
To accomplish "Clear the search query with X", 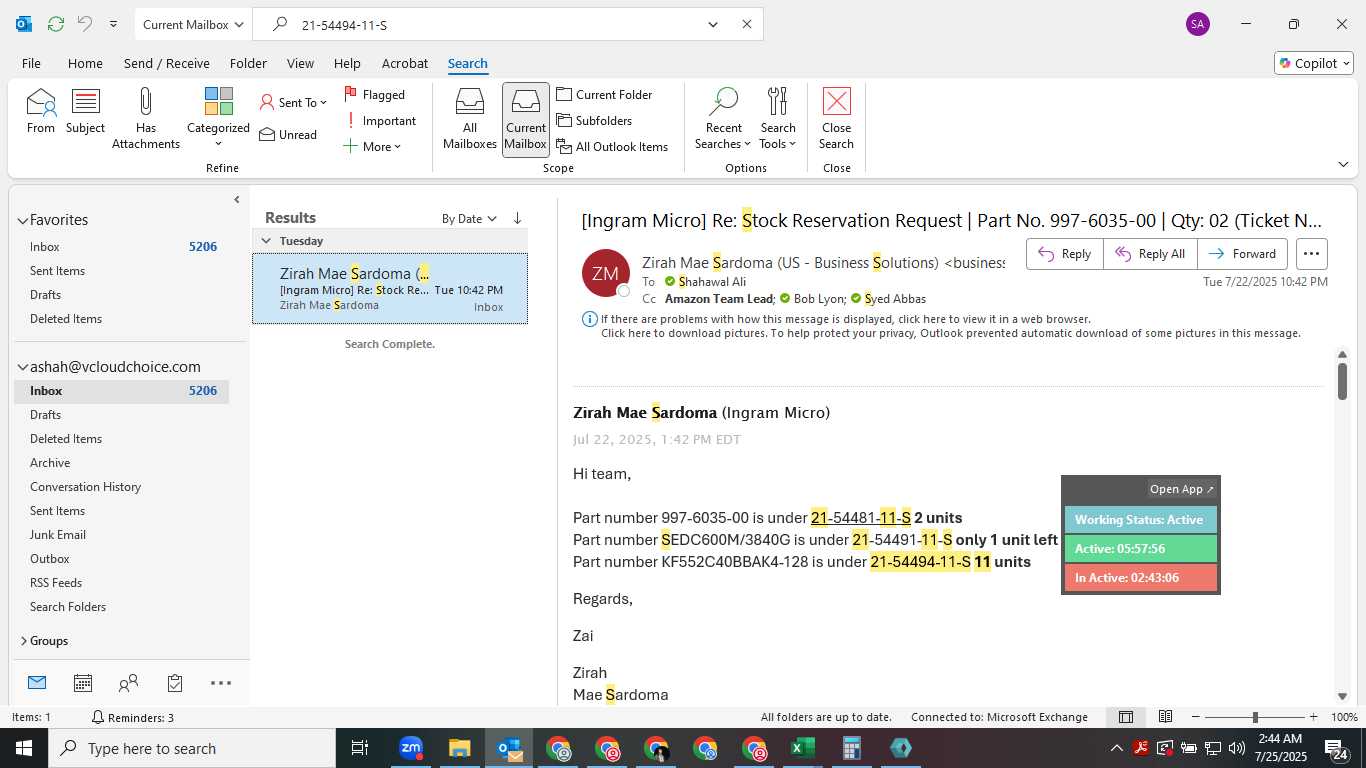I will coord(746,24).
